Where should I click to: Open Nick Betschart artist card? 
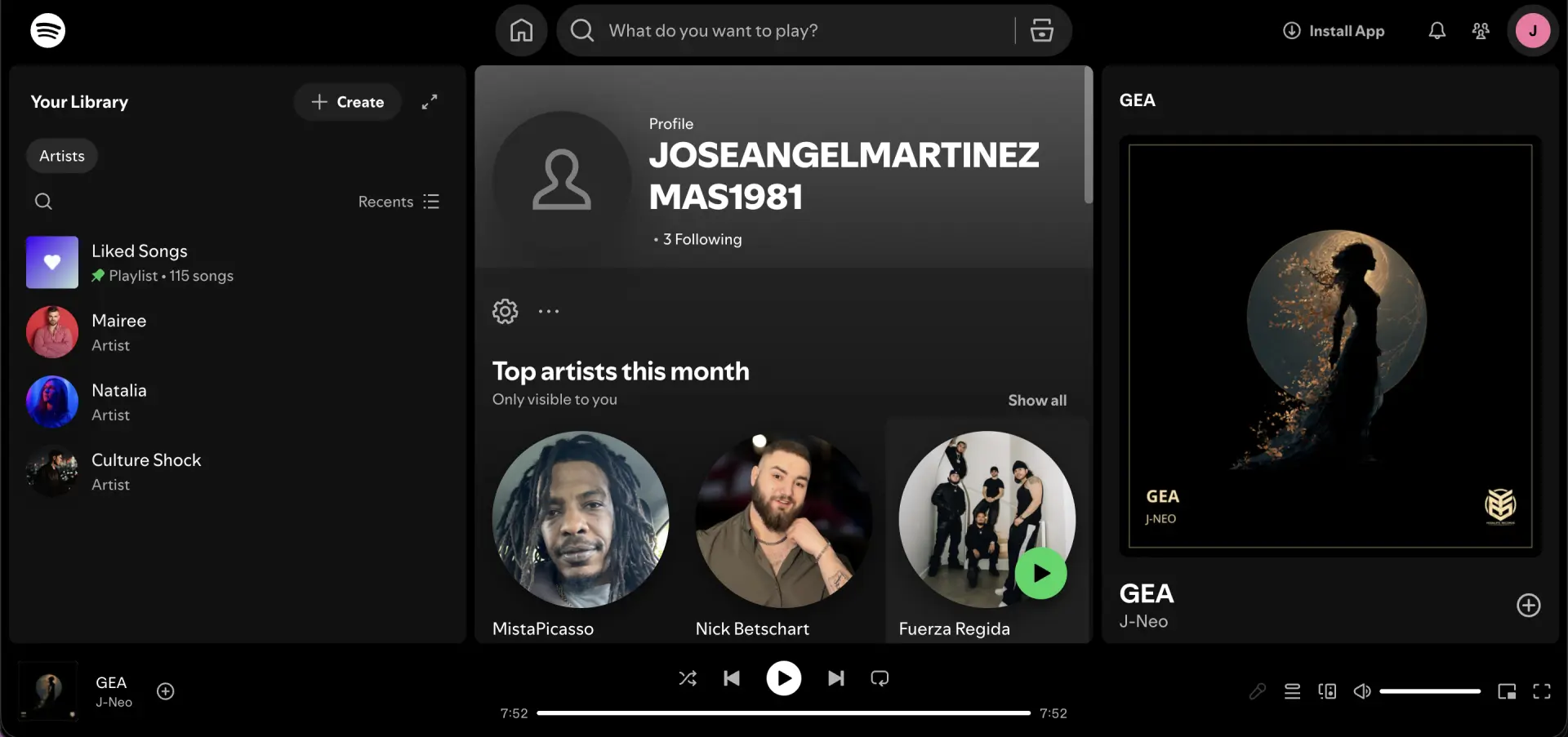(784, 532)
